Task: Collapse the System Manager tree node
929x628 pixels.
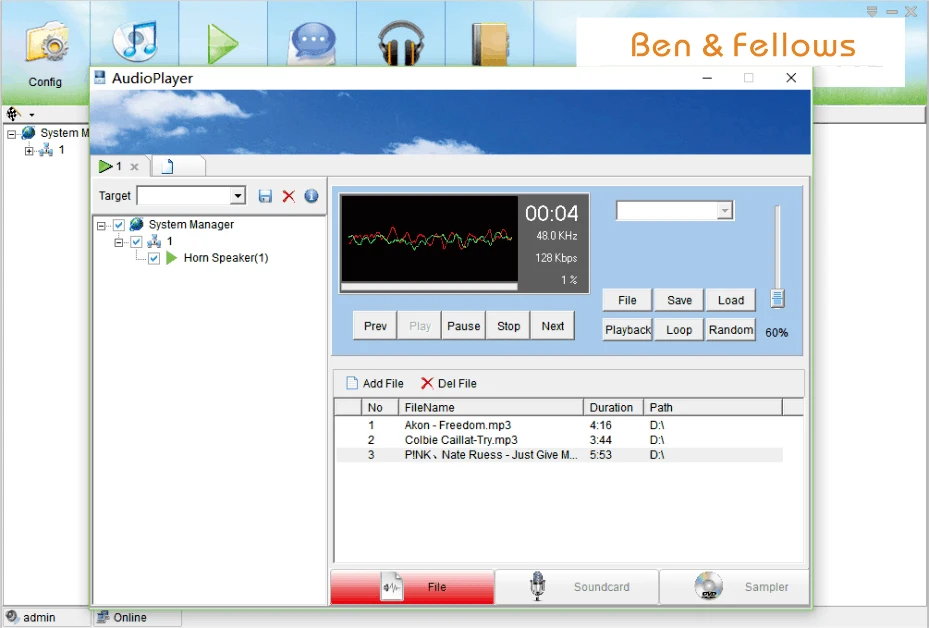Action: pos(104,224)
